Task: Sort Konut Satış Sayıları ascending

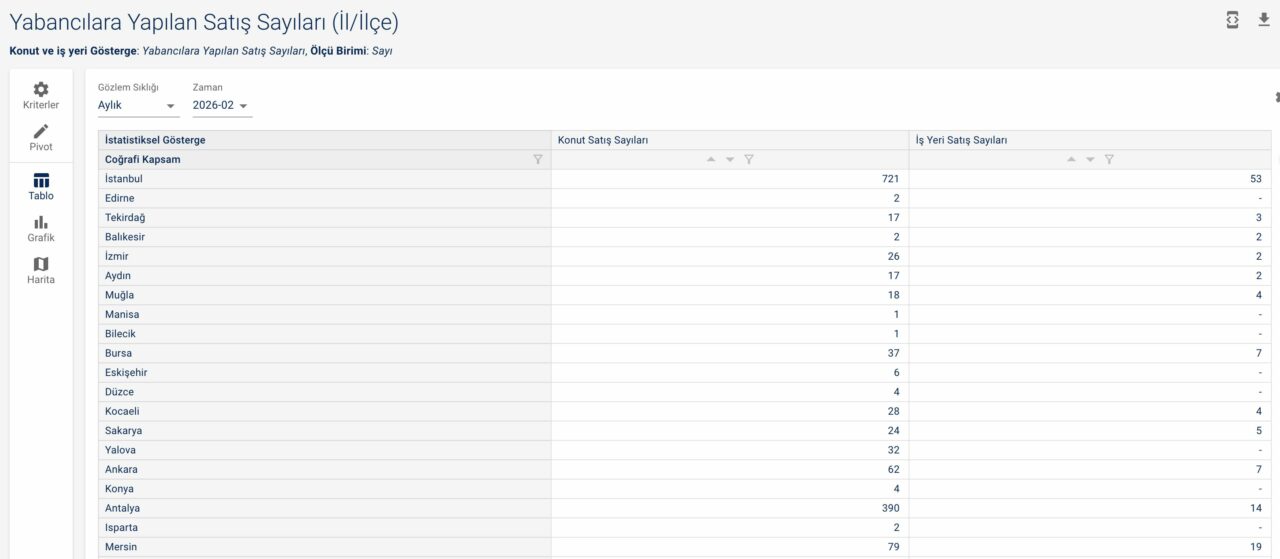Action: click(711, 159)
